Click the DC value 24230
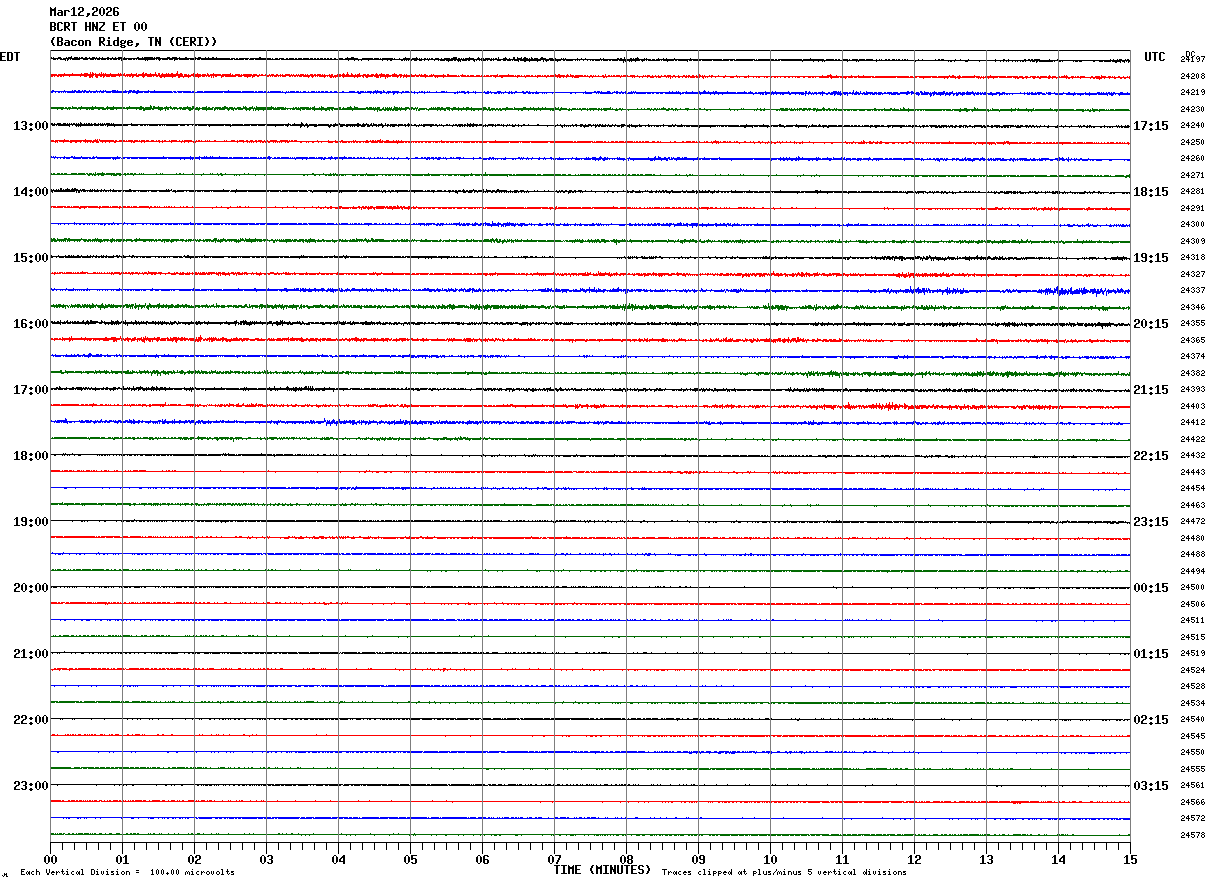The height and width of the screenshot is (886, 1210). [1192, 109]
